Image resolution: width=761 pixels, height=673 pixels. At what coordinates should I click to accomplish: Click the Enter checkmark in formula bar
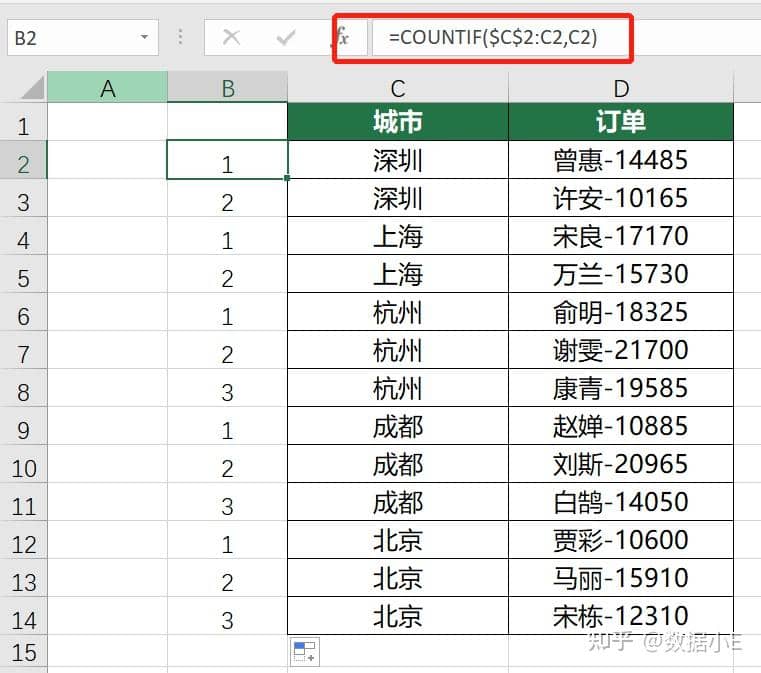(286, 38)
